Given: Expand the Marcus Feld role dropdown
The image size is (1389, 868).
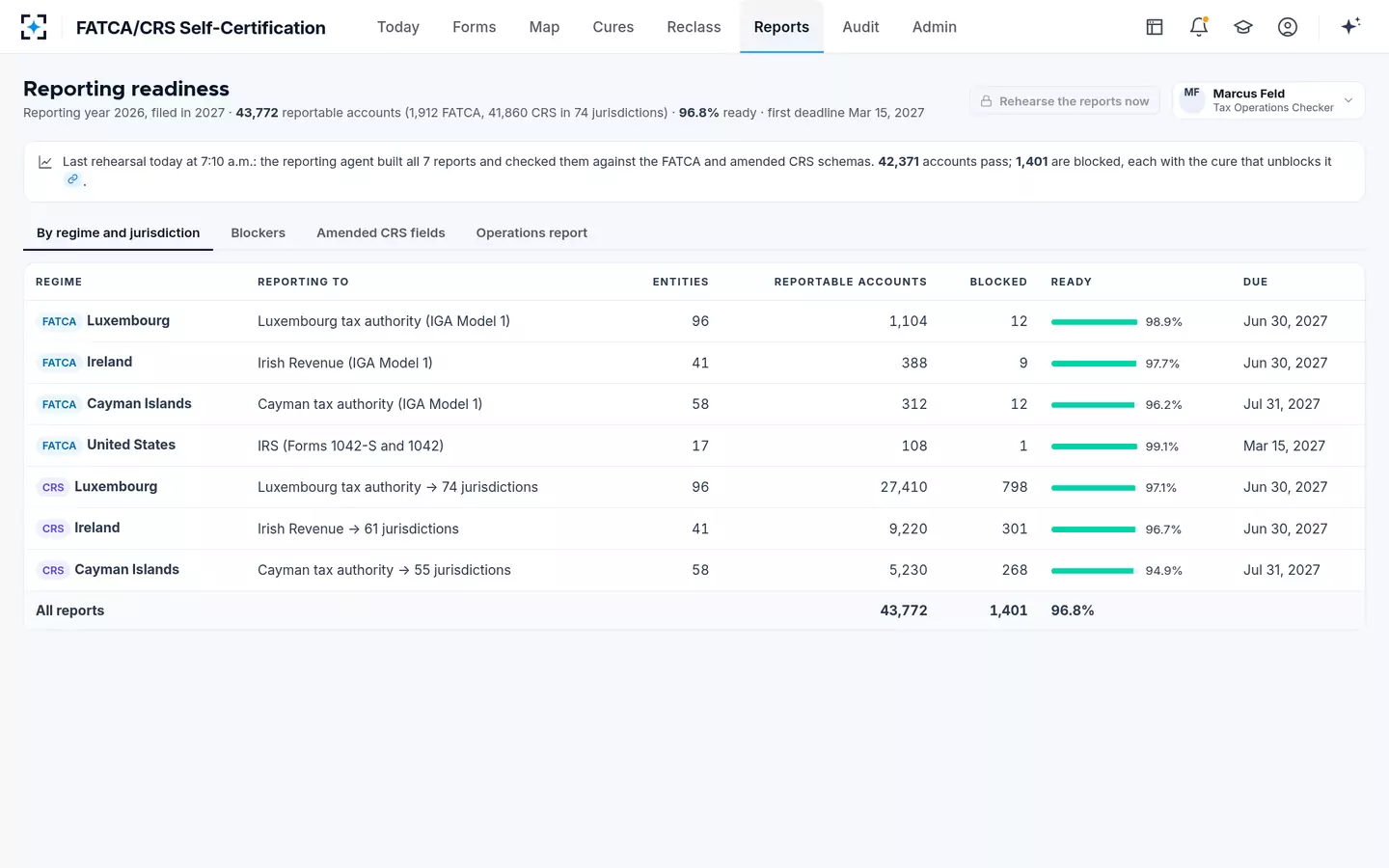Looking at the screenshot, I should (x=1268, y=100).
